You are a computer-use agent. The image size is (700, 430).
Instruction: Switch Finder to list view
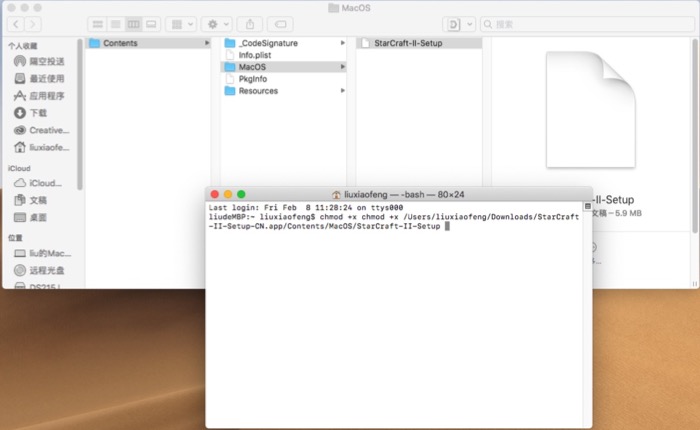click(x=116, y=24)
